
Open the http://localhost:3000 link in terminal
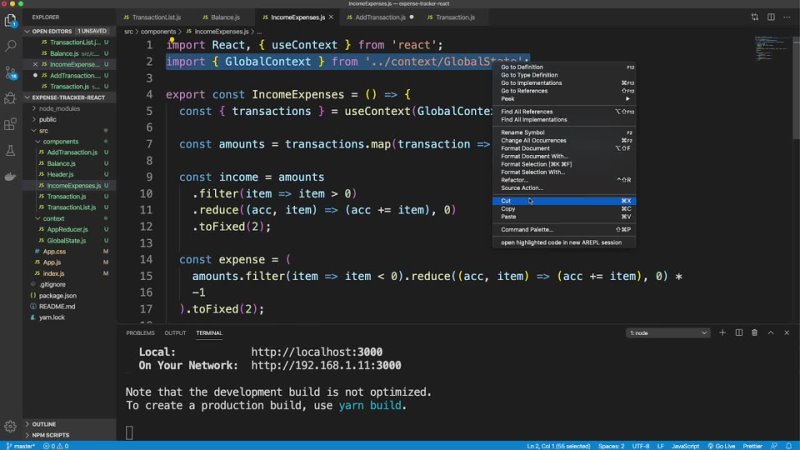click(316, 352)
